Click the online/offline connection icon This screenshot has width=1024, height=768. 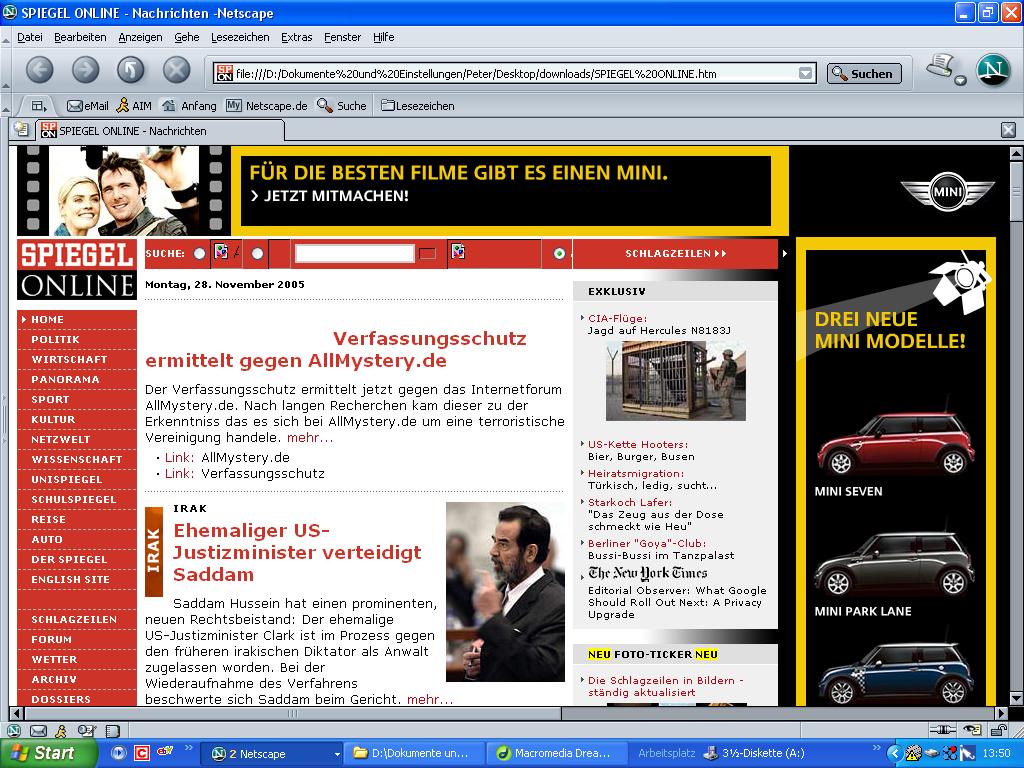coord(942,730)
